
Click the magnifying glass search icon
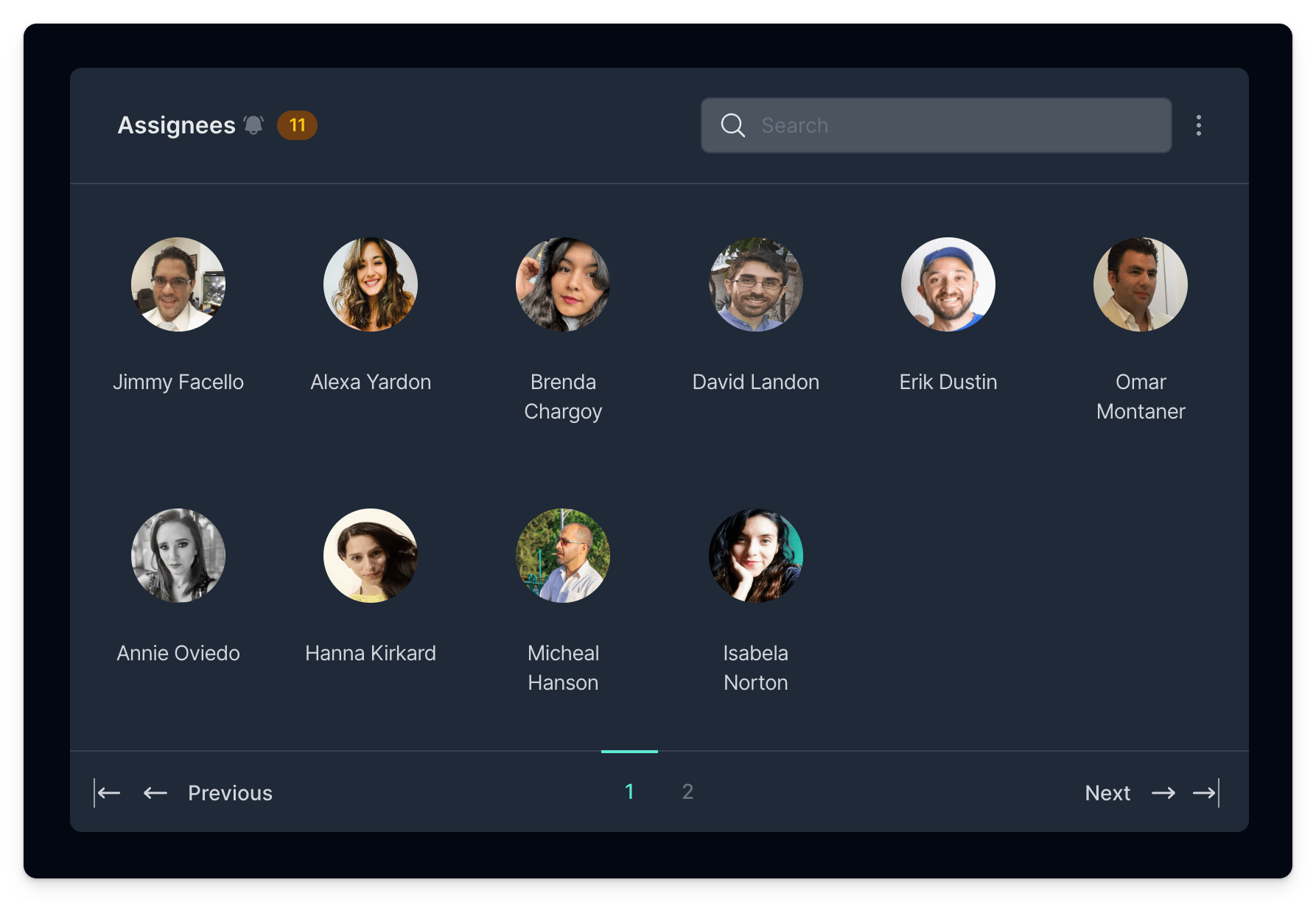pyautogui.click(x=732, y=125)
